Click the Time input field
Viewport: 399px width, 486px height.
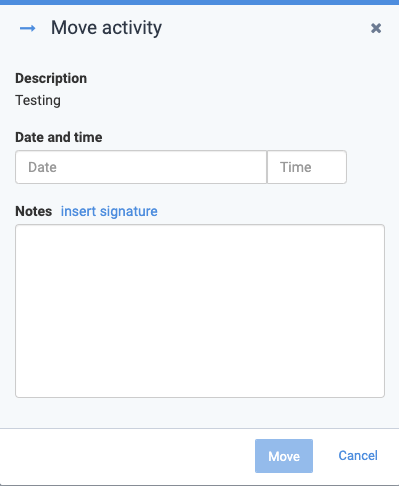(307, 167)
